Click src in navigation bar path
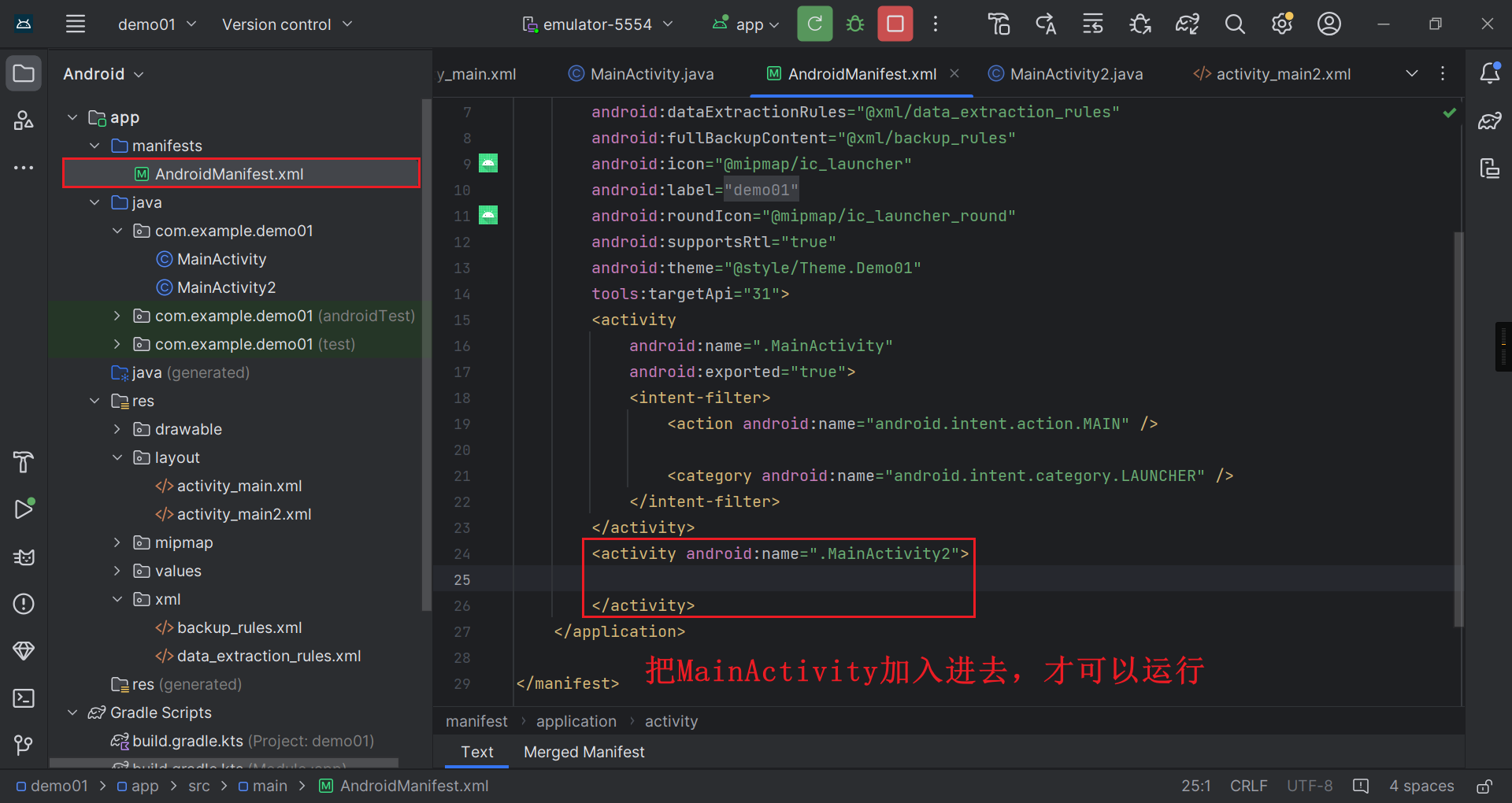 [199, 786]
